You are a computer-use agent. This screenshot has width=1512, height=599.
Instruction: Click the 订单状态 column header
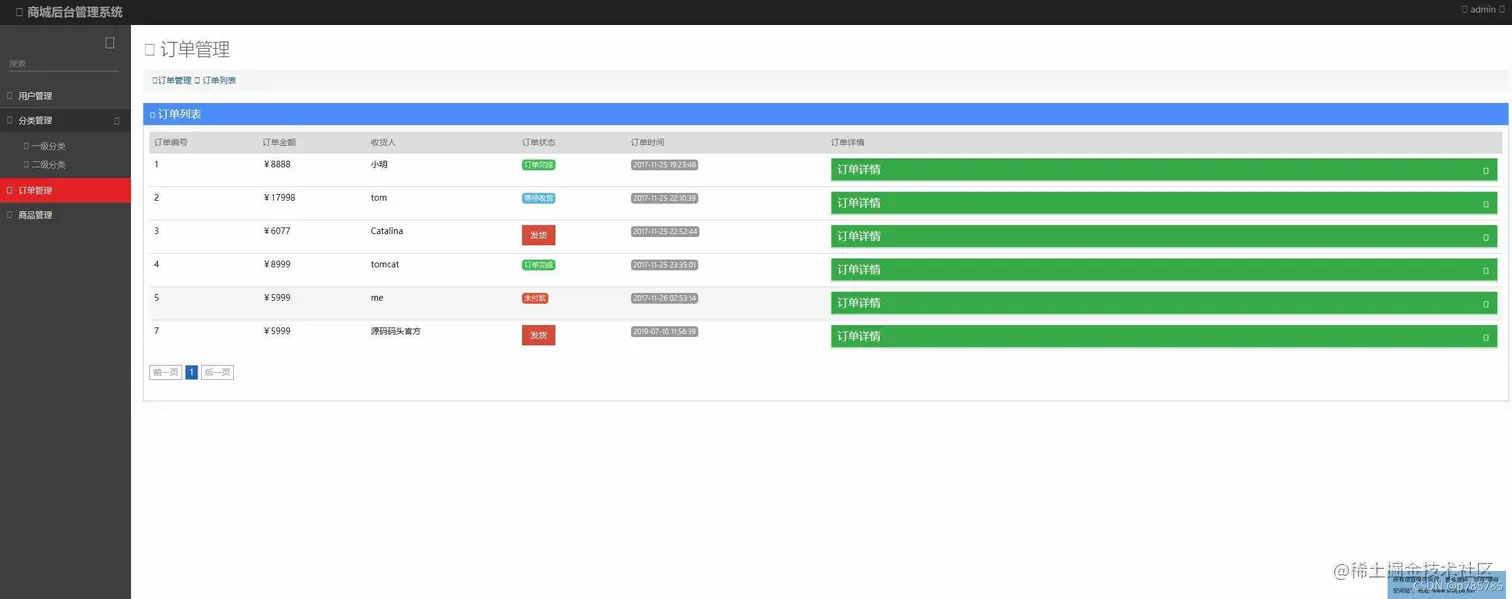538,142
